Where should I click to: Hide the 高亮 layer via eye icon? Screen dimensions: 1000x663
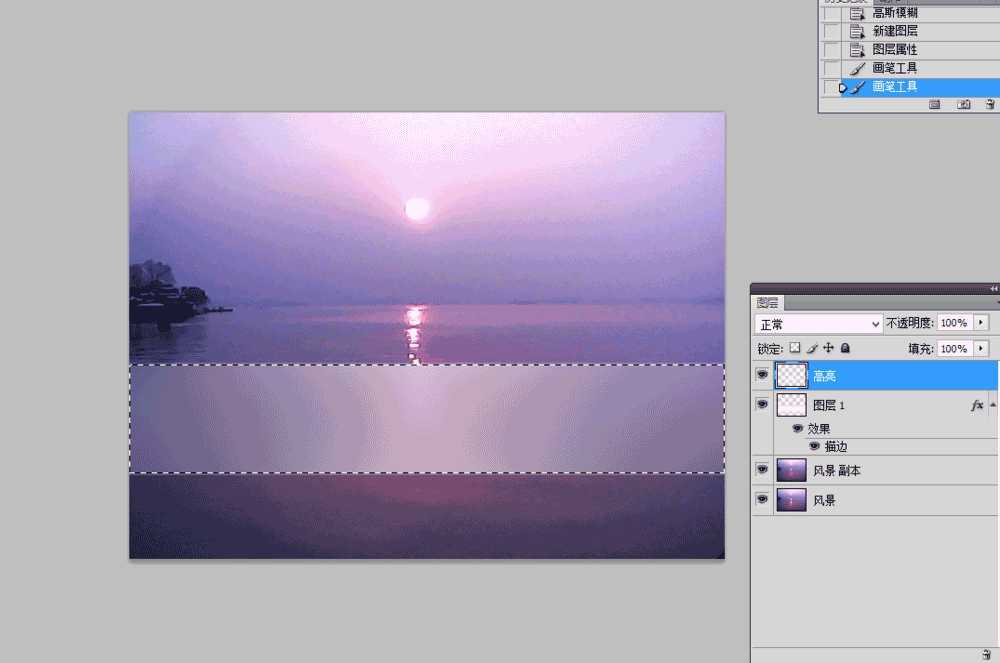point(762,374)
